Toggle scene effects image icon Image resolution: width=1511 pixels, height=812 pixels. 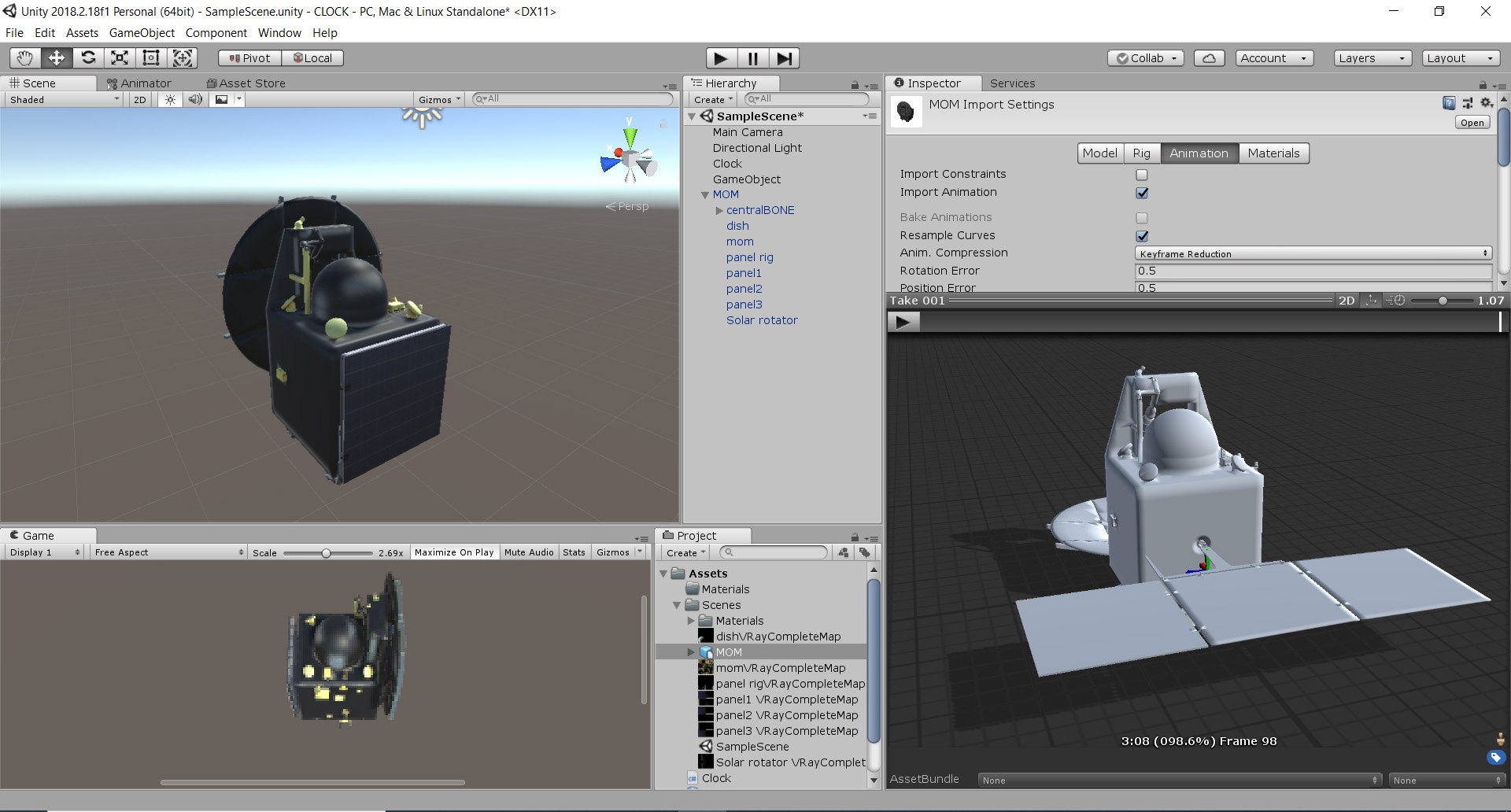[222, 100]
